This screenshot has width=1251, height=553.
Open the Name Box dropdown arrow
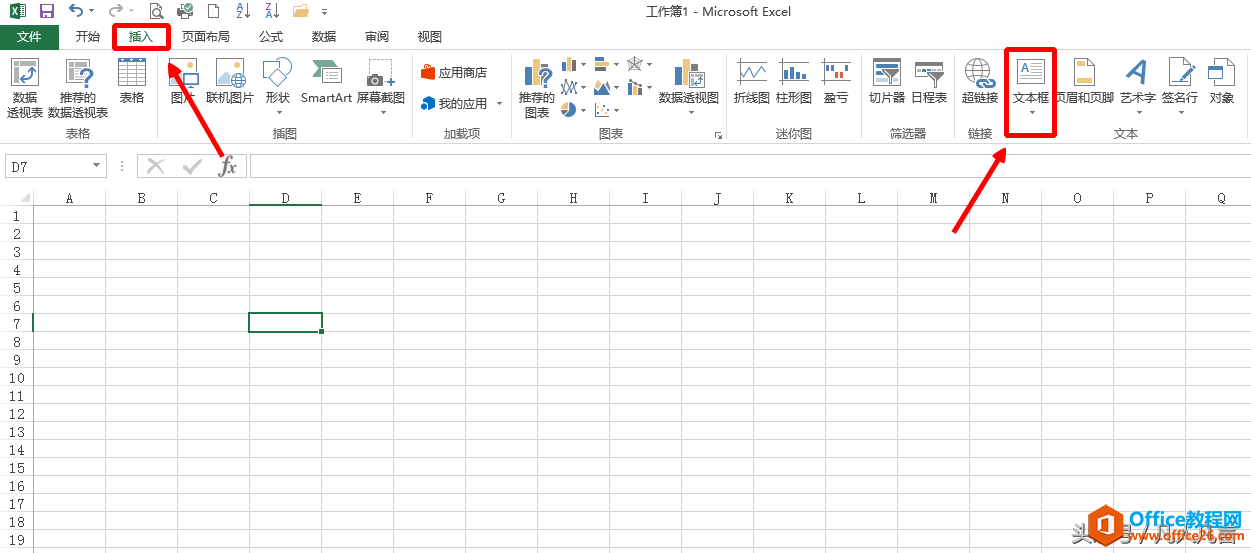97,167
